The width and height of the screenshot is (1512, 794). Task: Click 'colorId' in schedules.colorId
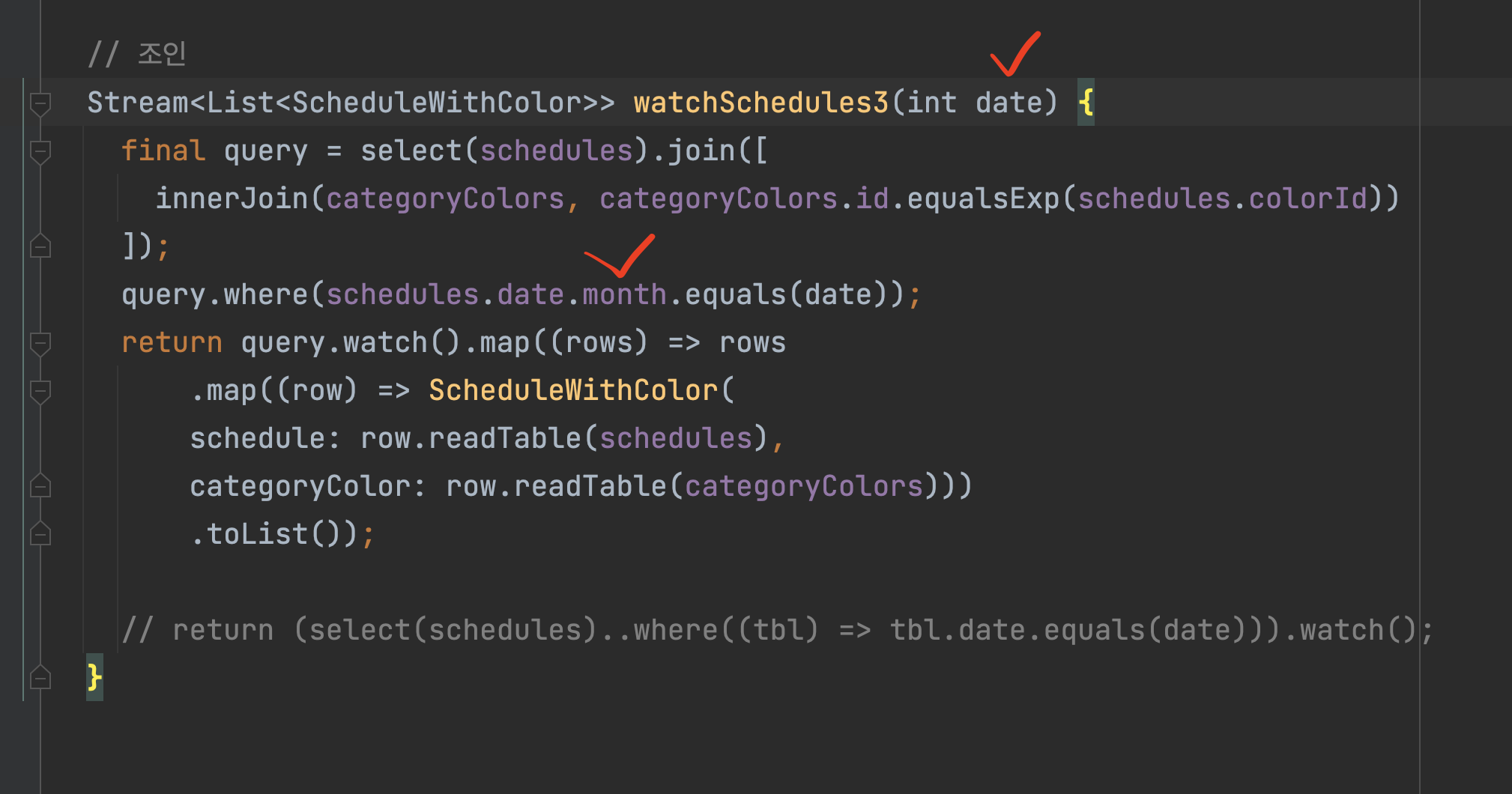click(1307, 198)
